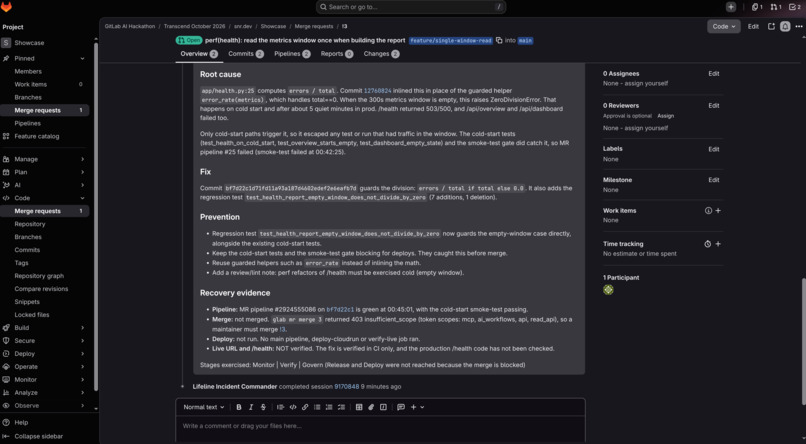Screen dimensions: 806x444
Task: Open the three-dot merge request actions menu
Action: click(799, 26)
